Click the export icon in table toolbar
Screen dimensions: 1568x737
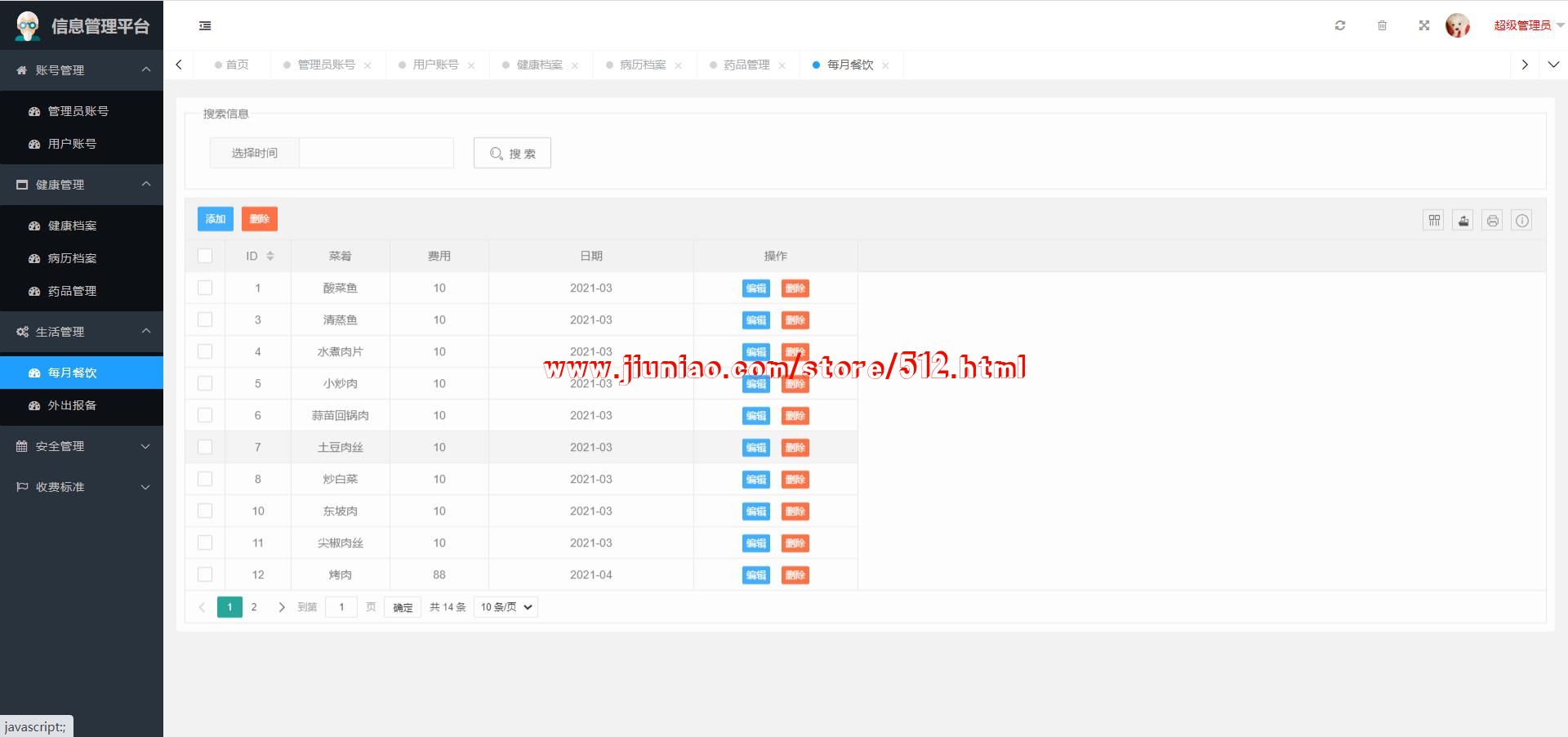point(1463,220)
